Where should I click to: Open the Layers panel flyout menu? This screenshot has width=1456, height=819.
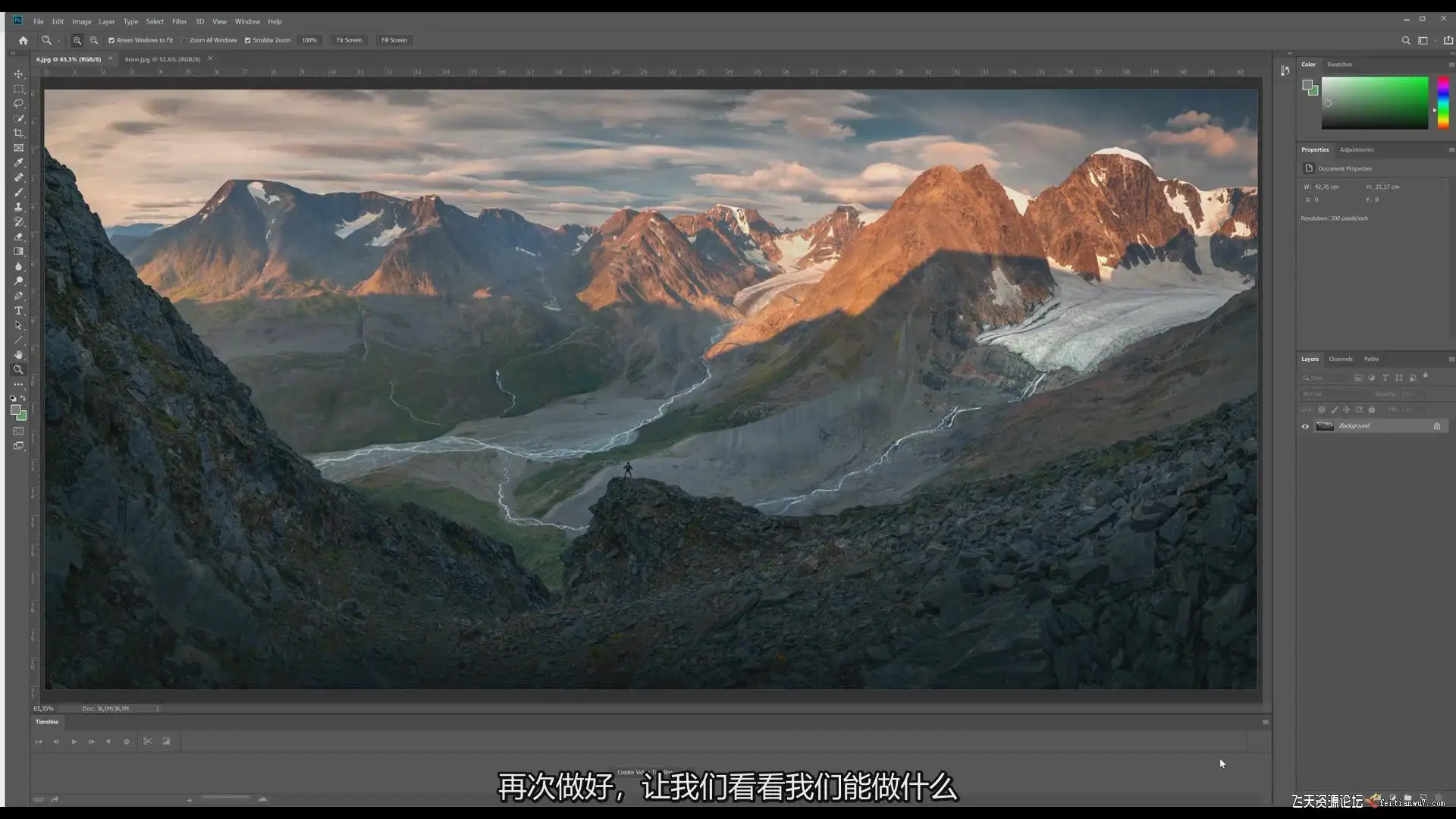pos(1451,359)
